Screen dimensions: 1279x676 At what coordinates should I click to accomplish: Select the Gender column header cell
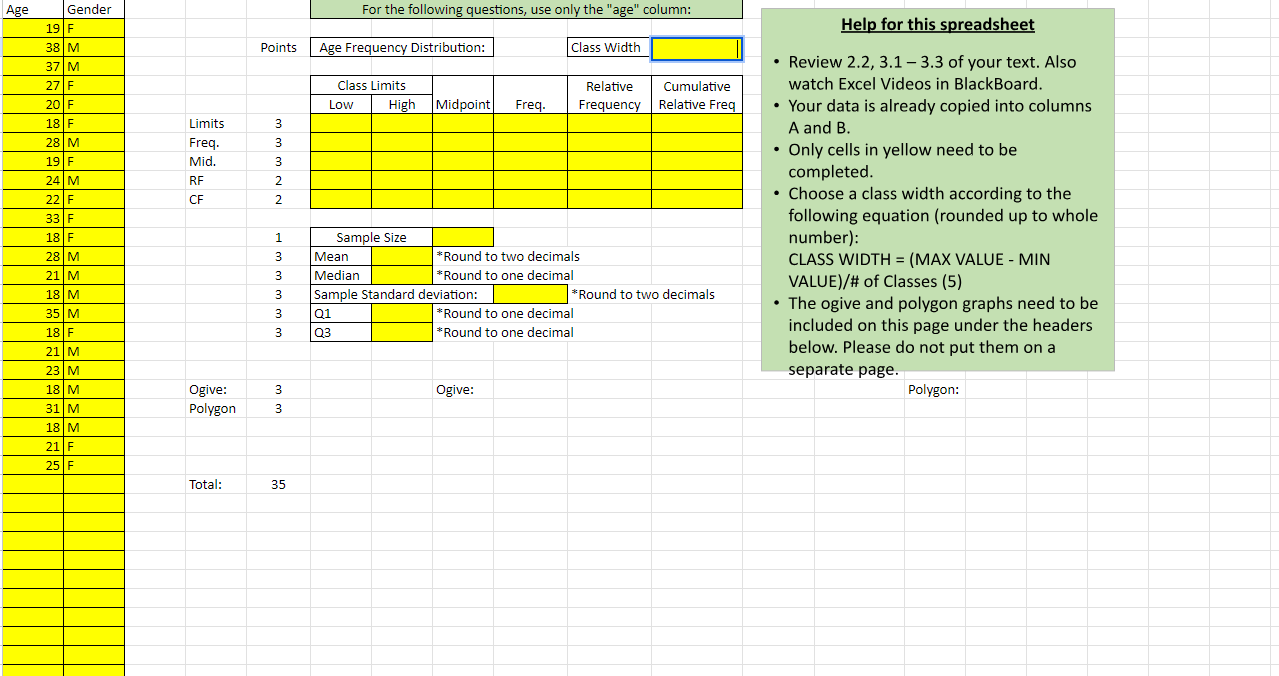[93, 7]
